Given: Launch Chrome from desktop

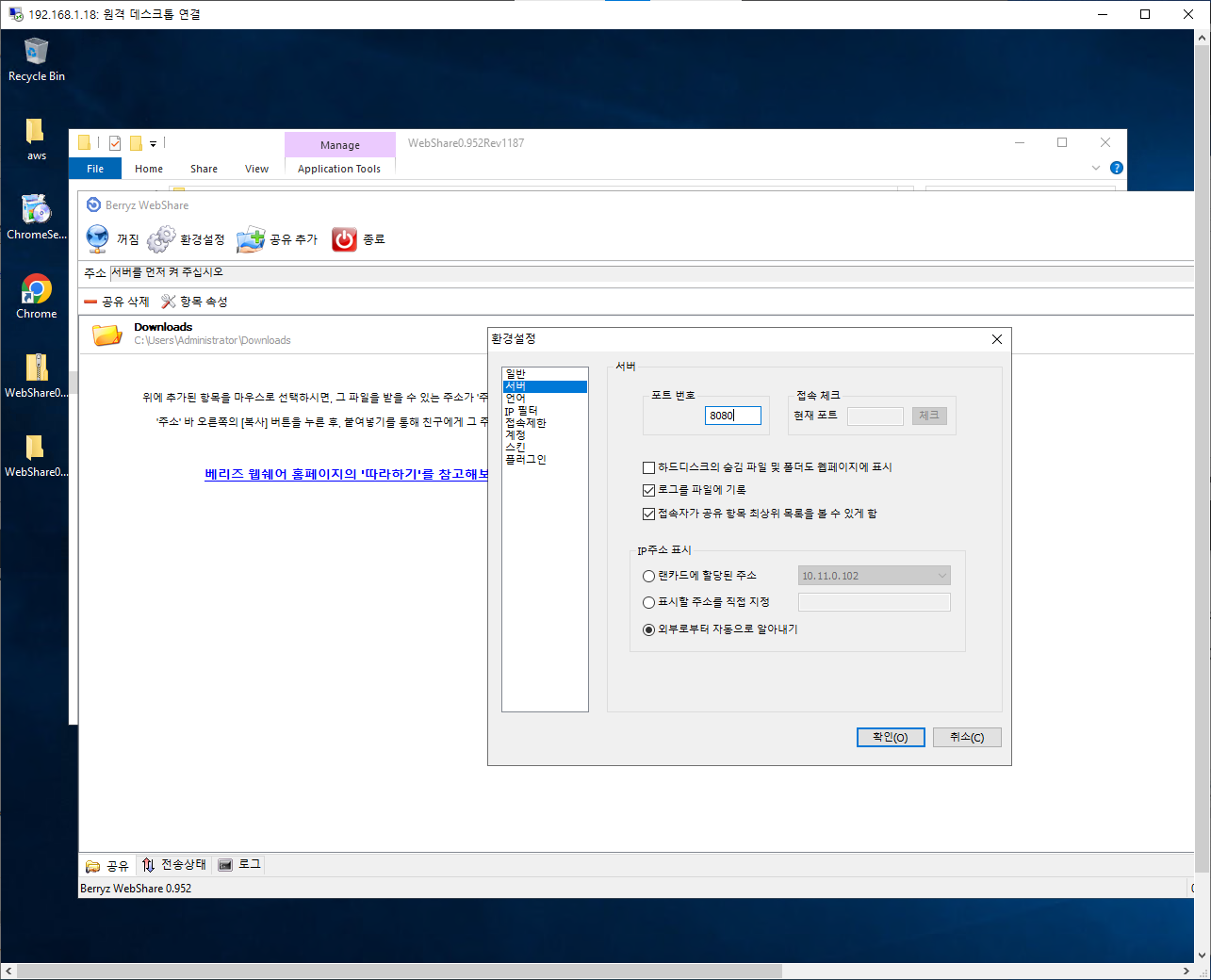Looking at the screenshot, I should [x=36, y=297].
